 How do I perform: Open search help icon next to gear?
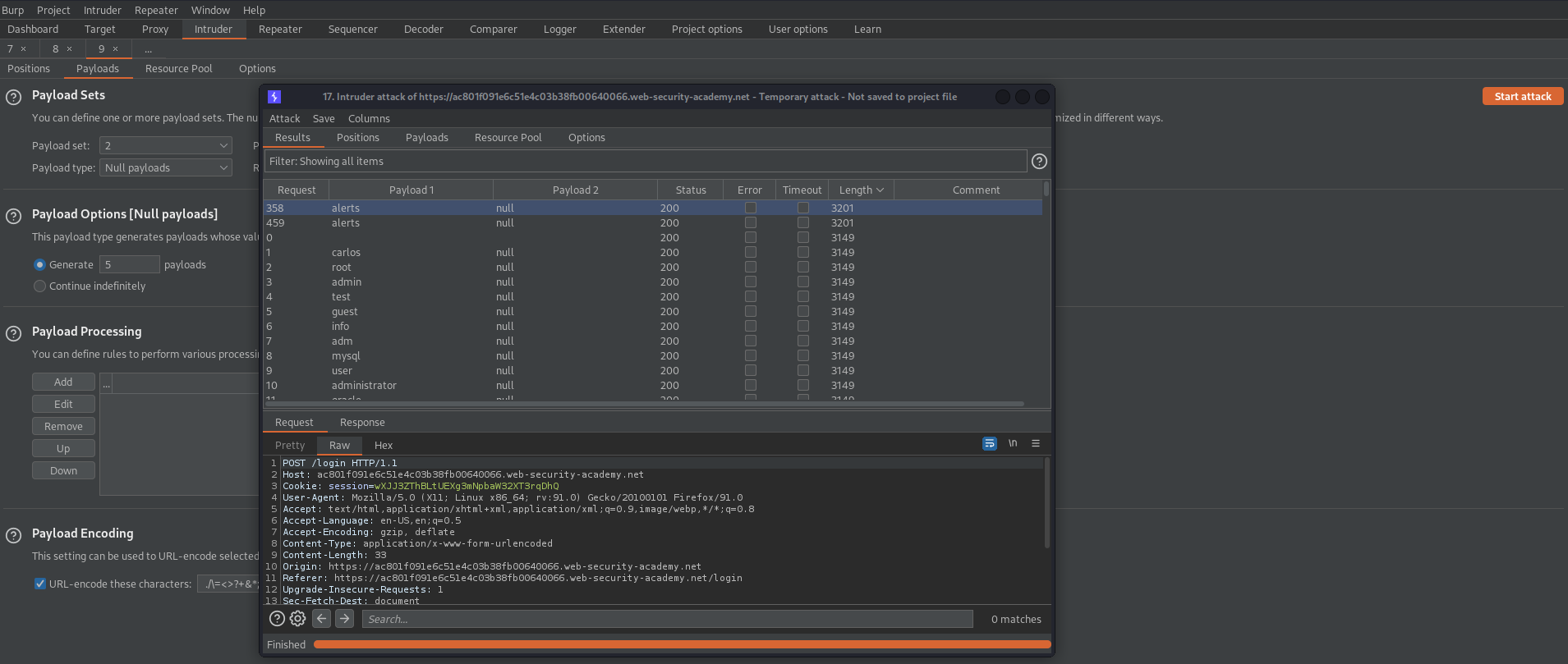(277, 619)
